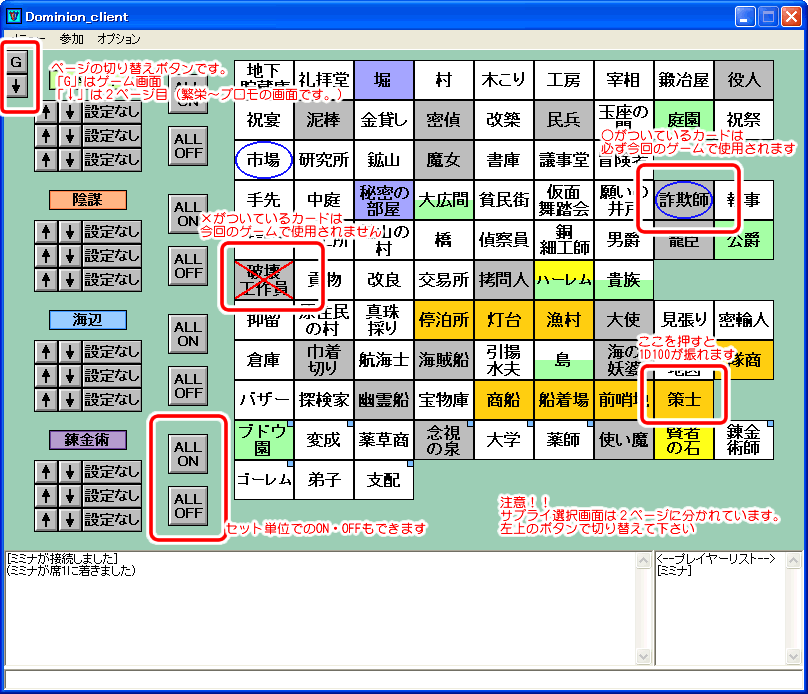Viewport: 808px width, 694px height.
Task: Toggle the 金貸し card tile
Action: 383,120
